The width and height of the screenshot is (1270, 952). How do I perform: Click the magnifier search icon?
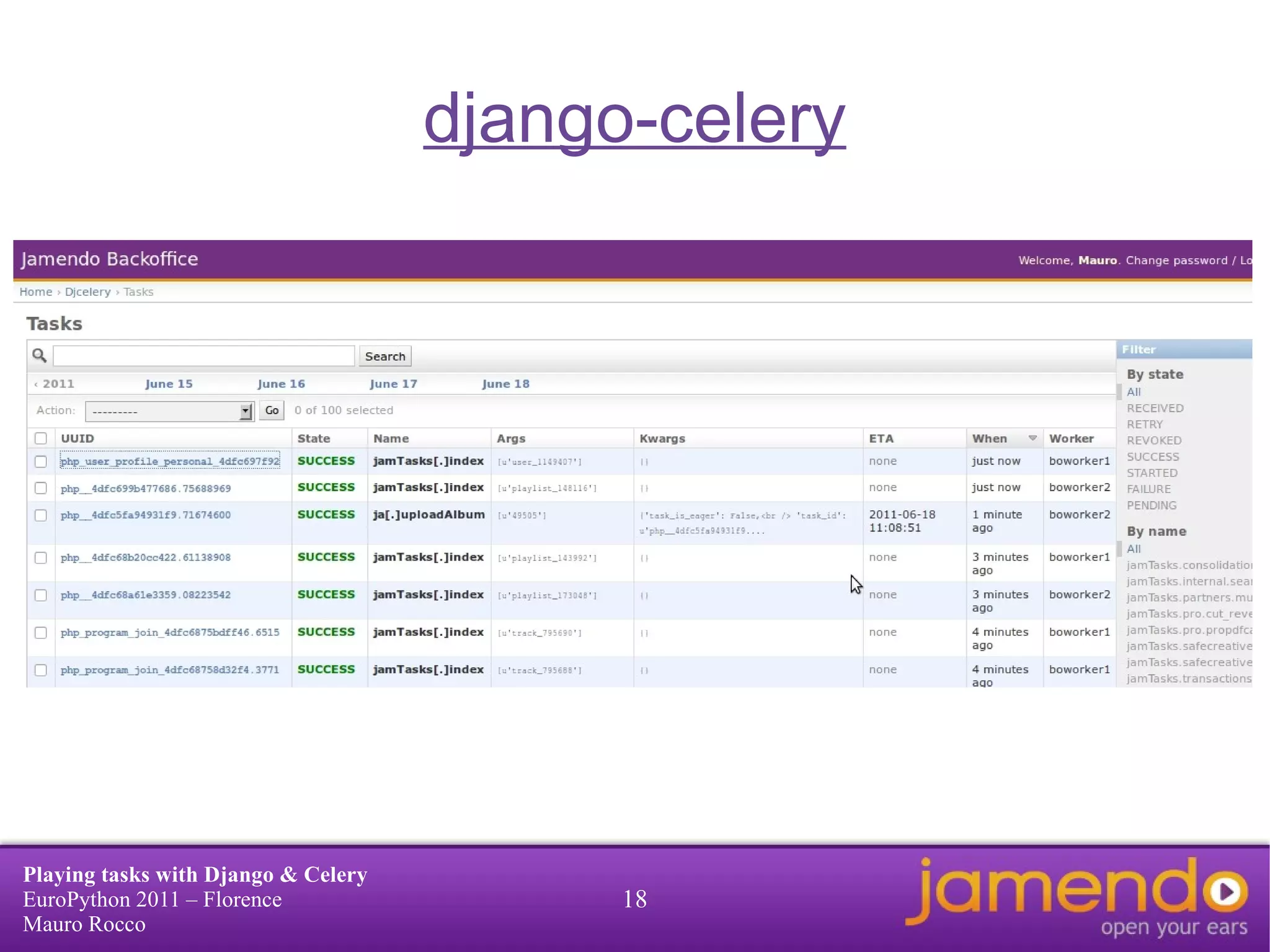click(39, 355)
